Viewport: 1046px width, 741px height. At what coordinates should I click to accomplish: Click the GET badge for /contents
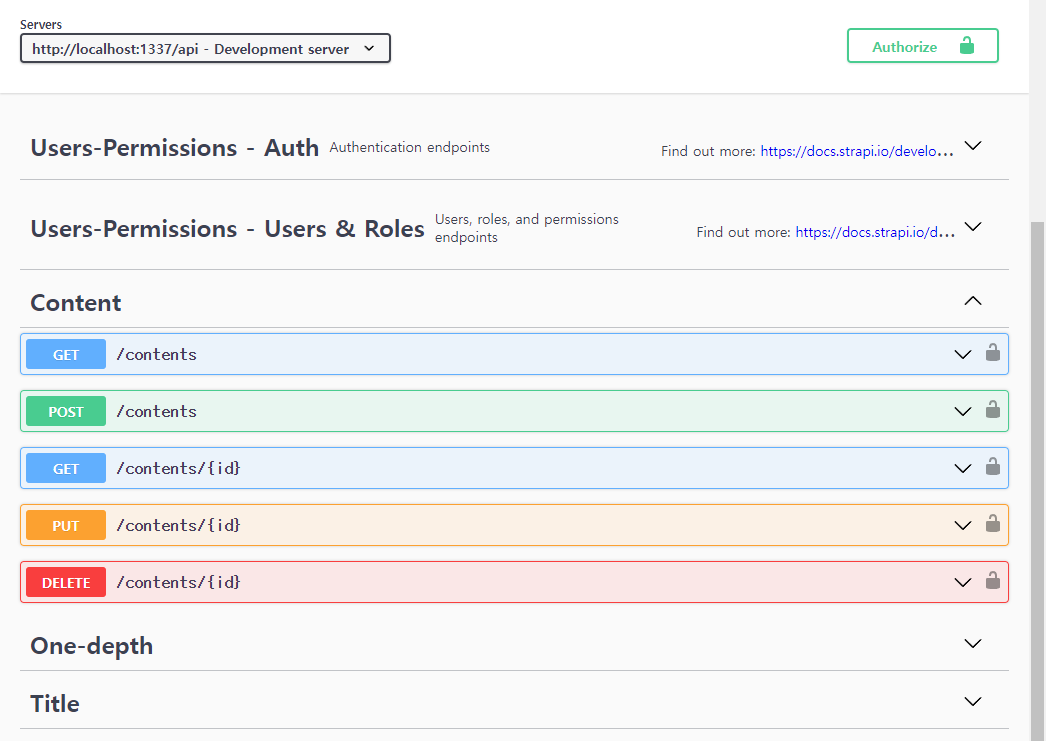point(66,354)
